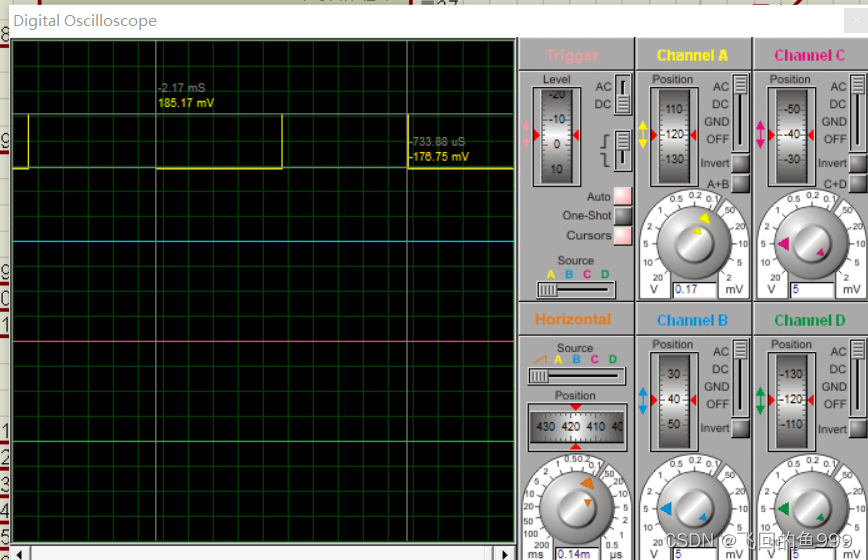Toggle the C+D sum button

[x=857, y=184]
